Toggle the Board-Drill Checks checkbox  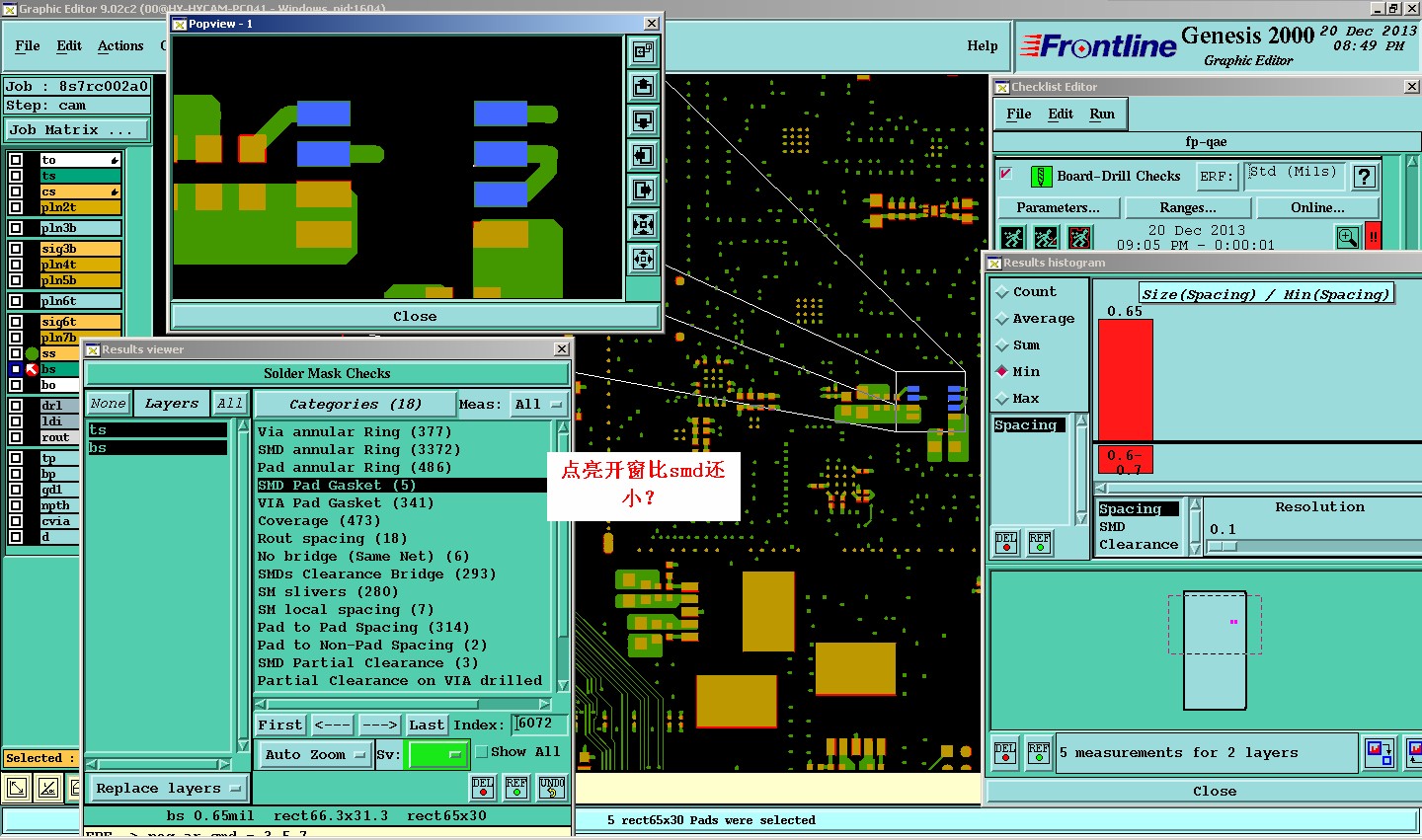pyautogui.click(x=1006, y=174)
